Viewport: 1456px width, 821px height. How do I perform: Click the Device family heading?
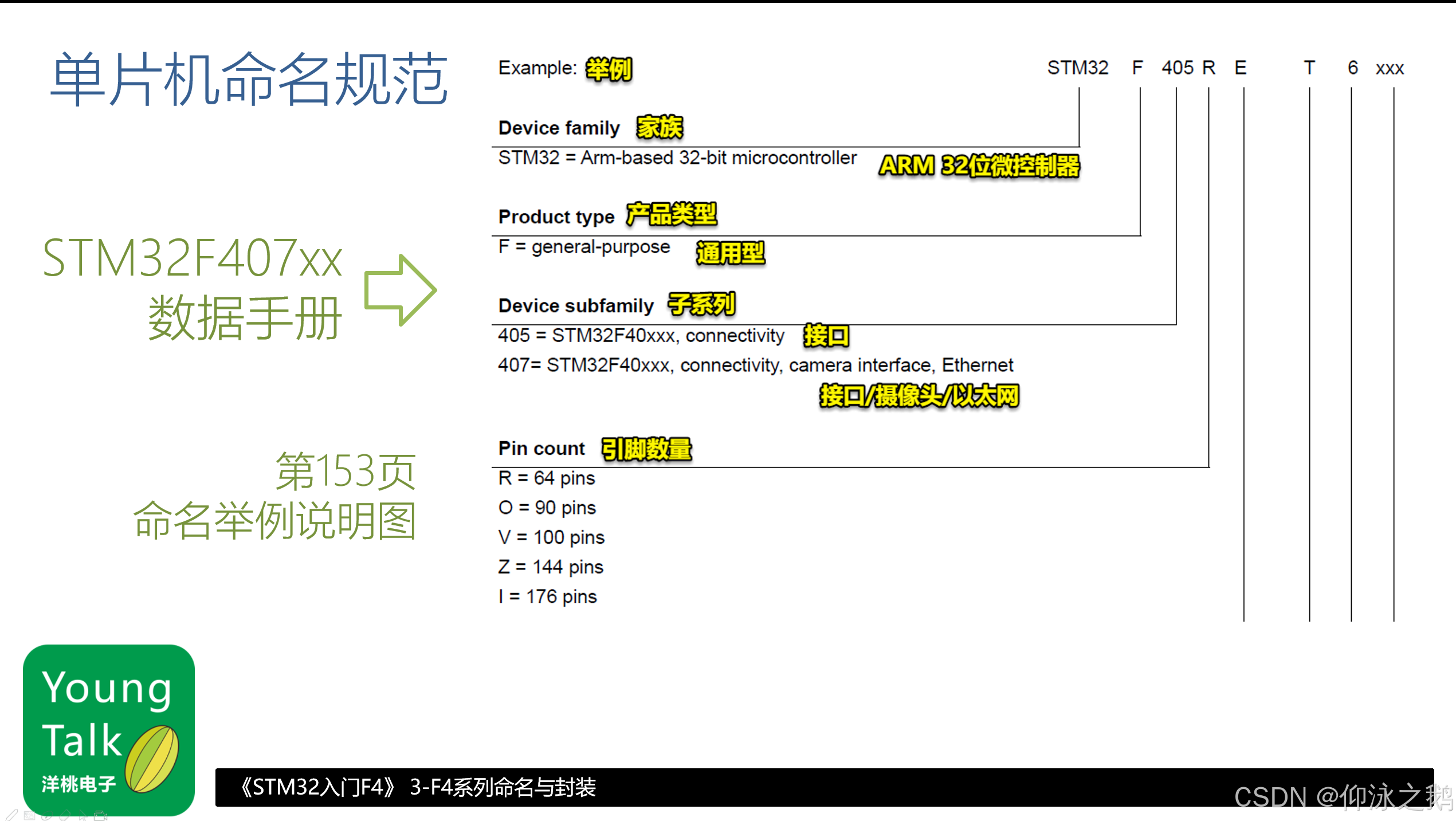559,128
